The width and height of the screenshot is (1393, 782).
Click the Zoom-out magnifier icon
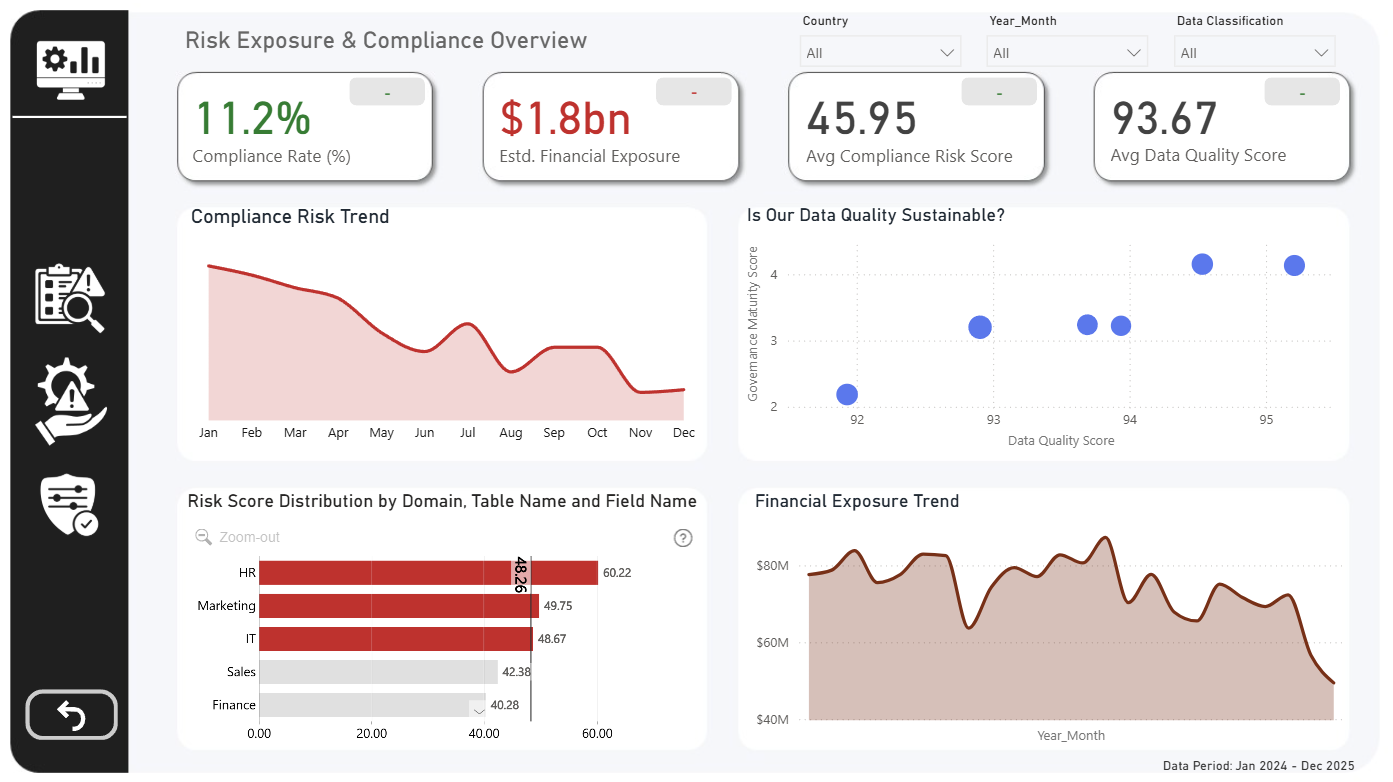(x=203, y=537)
